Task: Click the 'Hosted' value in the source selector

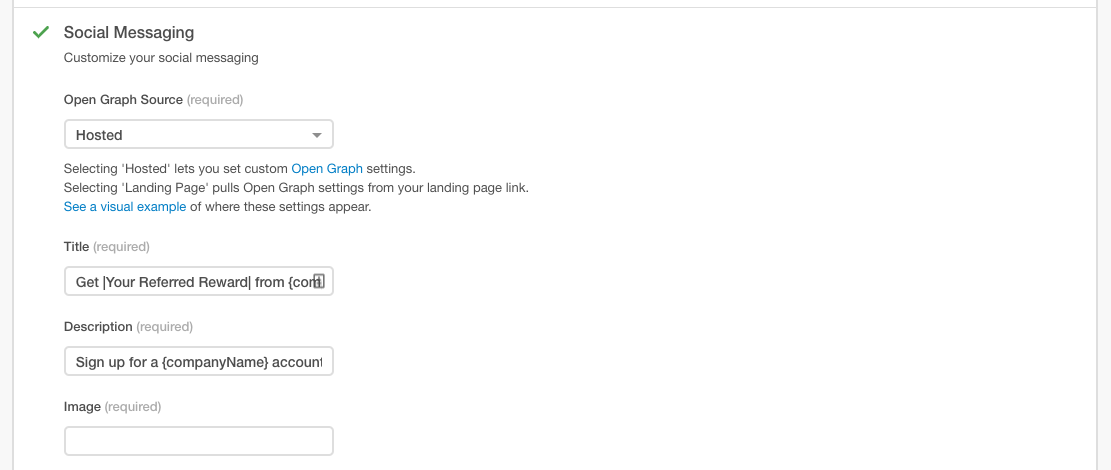Action: pos(100,135)
